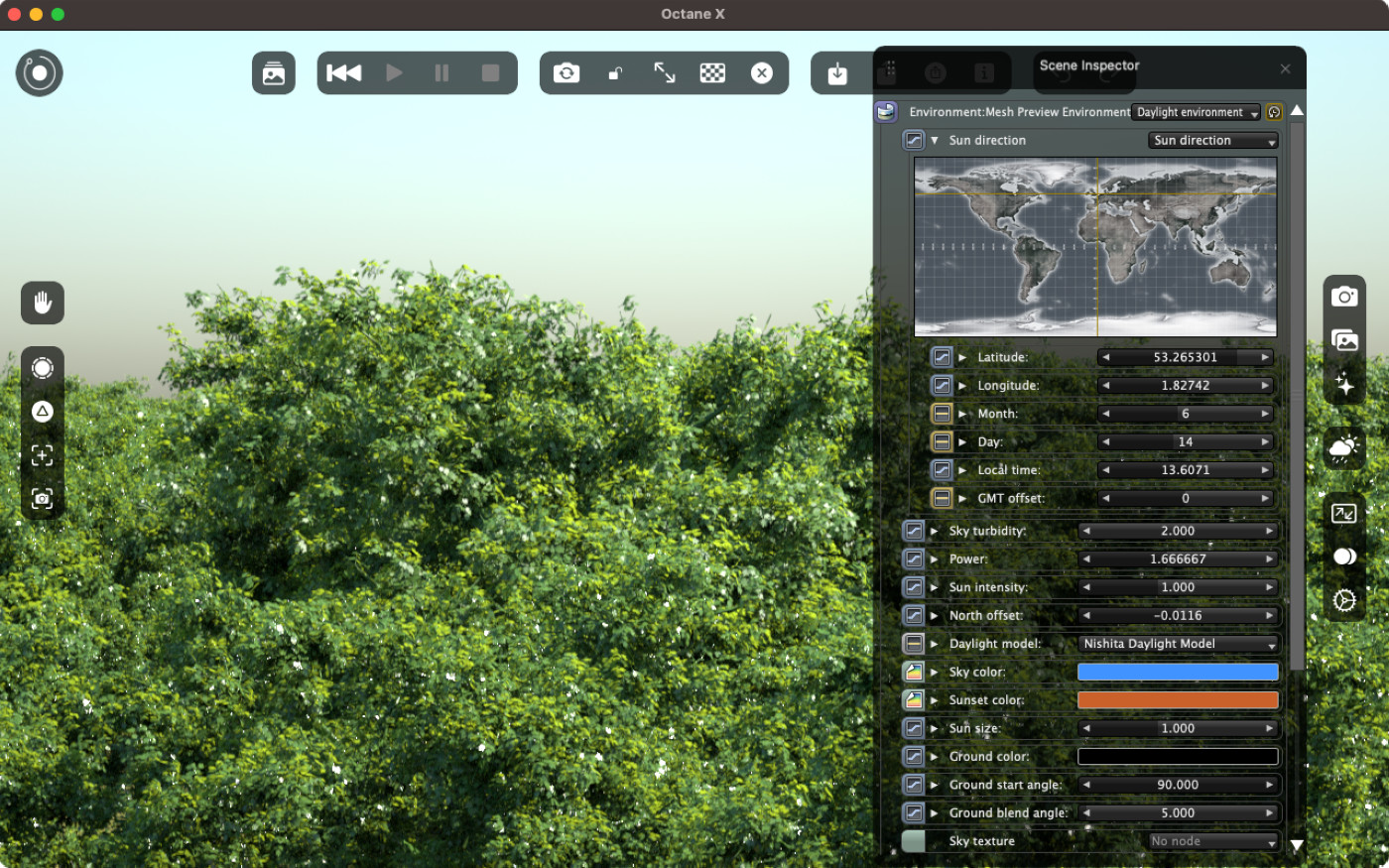This screenshot has height=868, width=1389.
Task: Click the Local time value field
Action: 1186,470
